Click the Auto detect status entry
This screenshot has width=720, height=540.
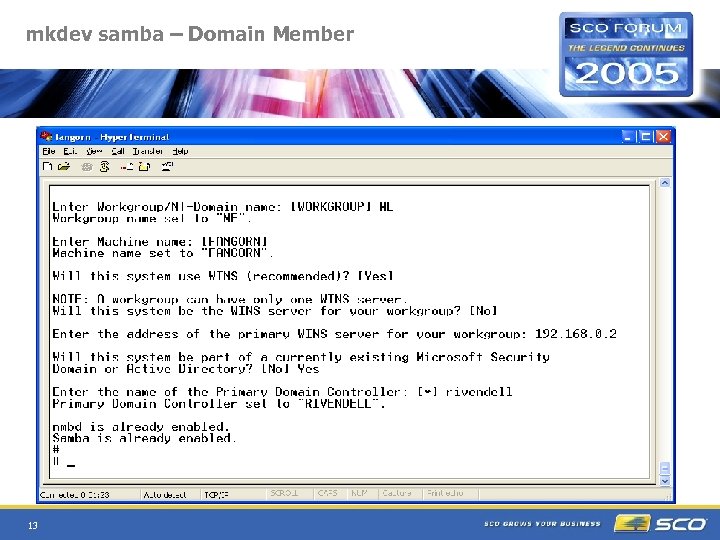pyautogui.click(x=165, y=495)
